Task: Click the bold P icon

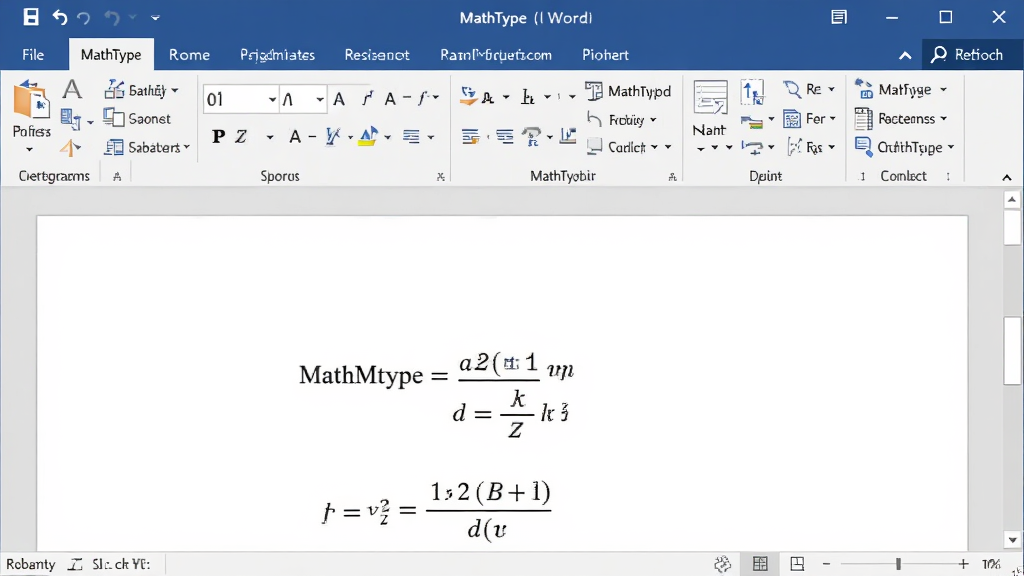Action: pos(219,136)
